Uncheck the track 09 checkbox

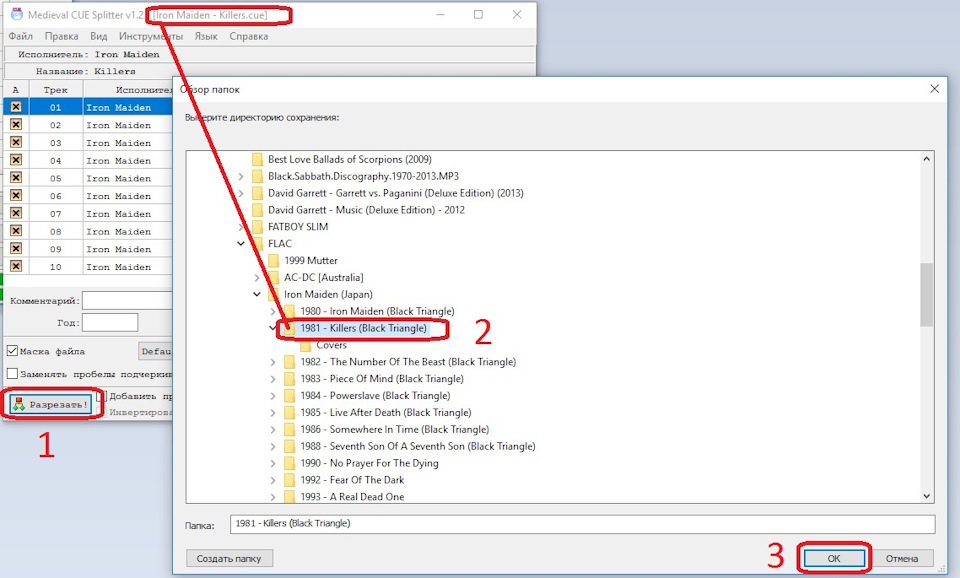tap(16, 249)
